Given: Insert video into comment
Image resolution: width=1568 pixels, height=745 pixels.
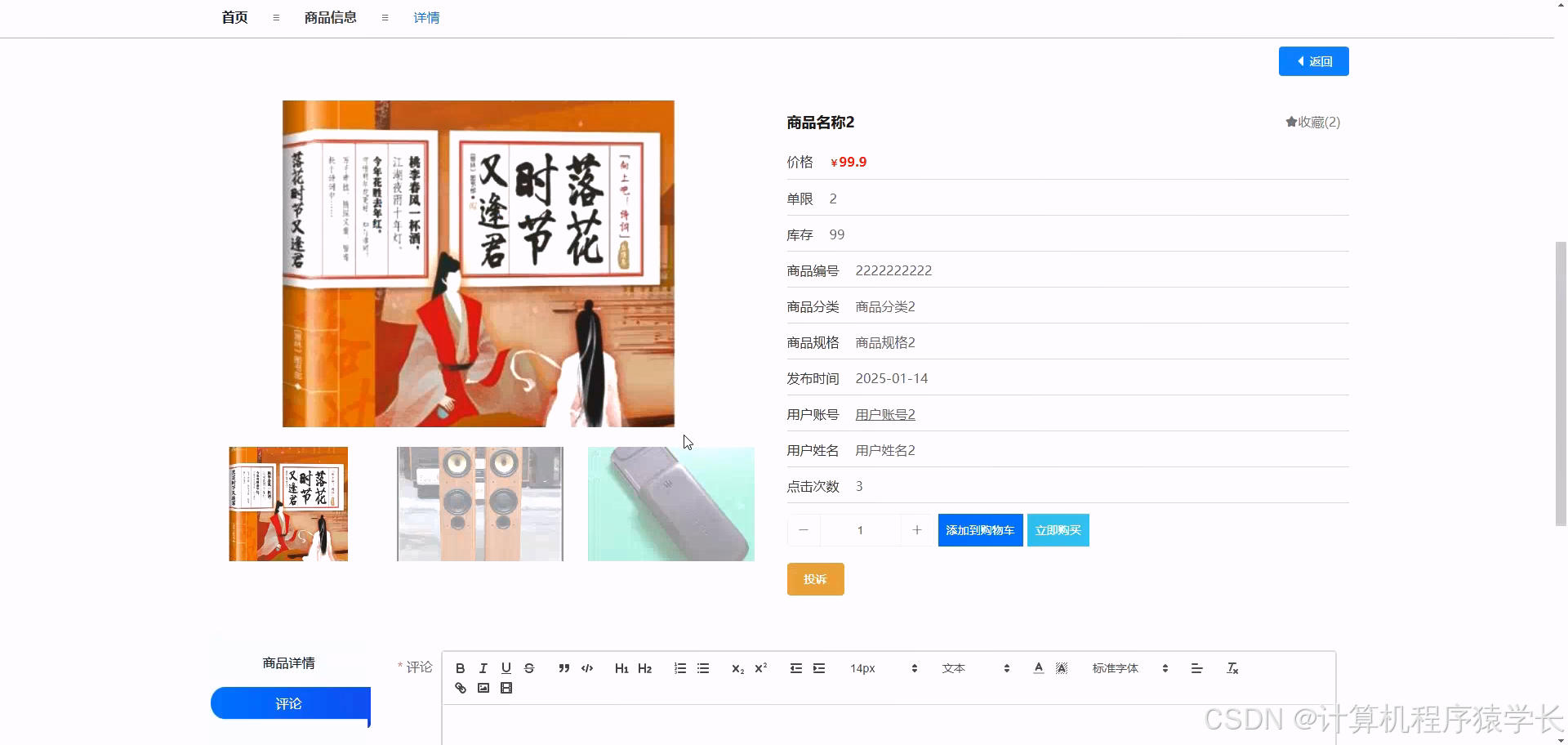Looking at the screenshot, I should pos(506,688).
